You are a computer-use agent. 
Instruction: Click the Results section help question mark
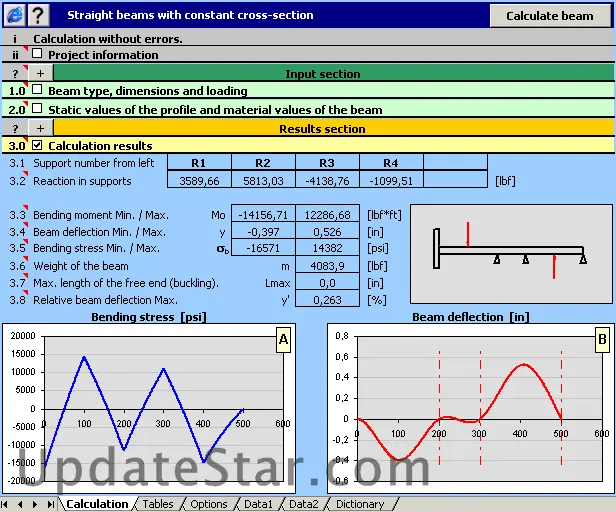(15, 128)
